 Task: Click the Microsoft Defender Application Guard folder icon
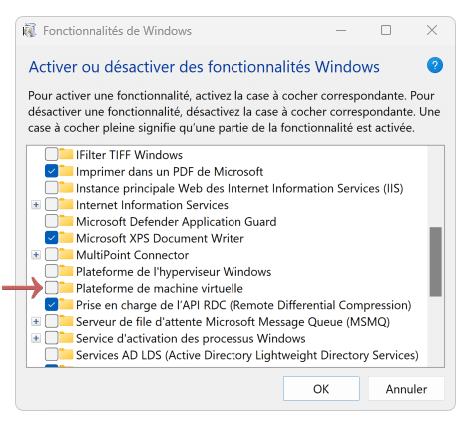(66, 221)
